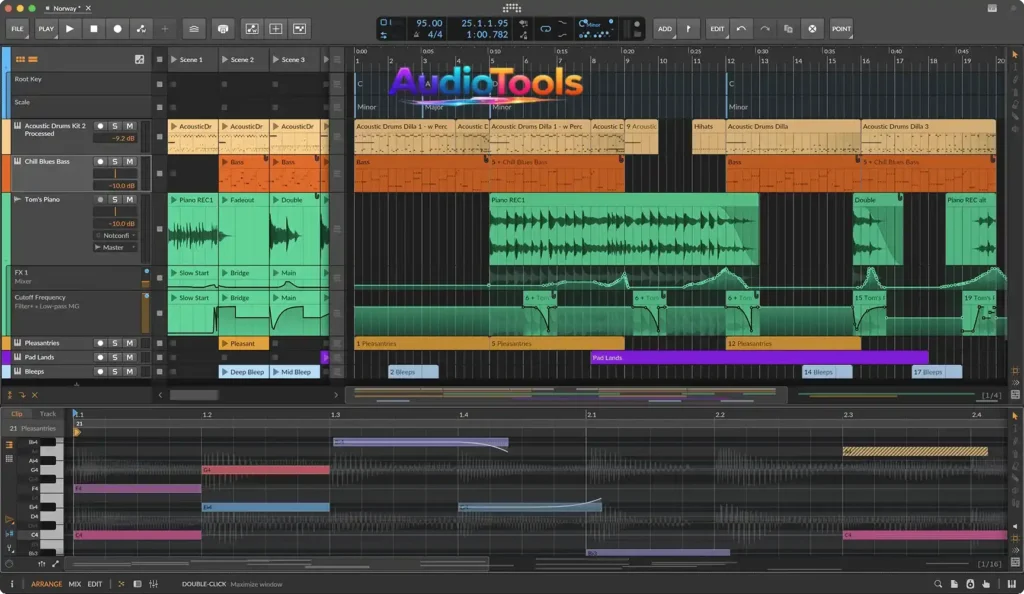Click the layered clips icon in the top toolbar
The width and height of the screenshot is (1024, 594).
(195, 29)
